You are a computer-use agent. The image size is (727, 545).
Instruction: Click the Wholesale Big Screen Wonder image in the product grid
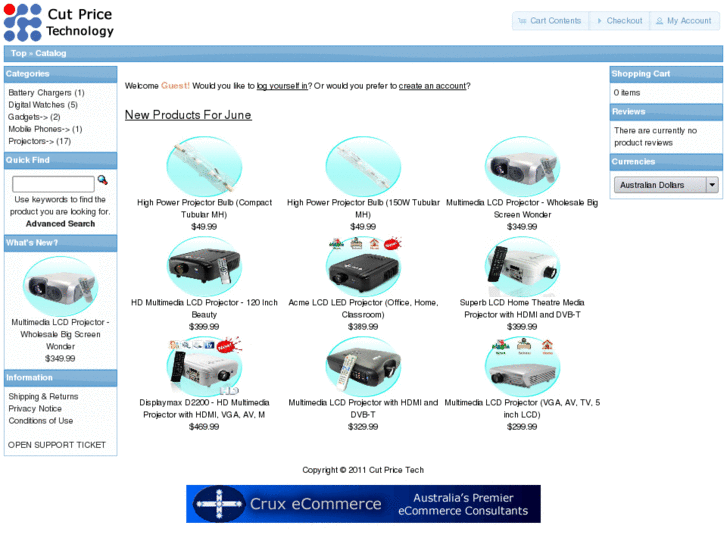click(x=522, y=166)
